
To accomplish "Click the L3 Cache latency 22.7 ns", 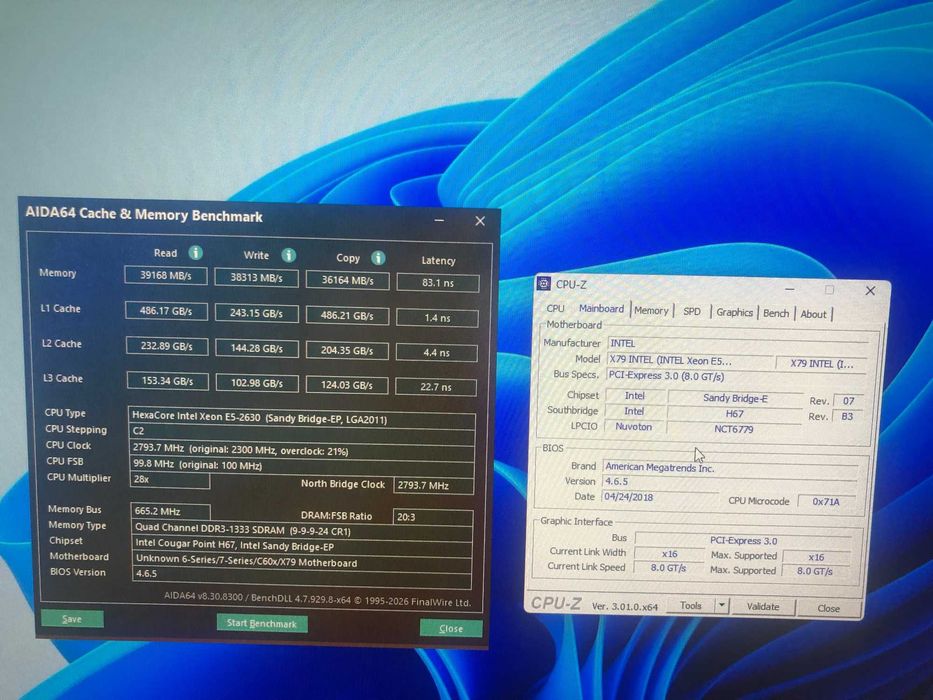I will tap(436, 387).
